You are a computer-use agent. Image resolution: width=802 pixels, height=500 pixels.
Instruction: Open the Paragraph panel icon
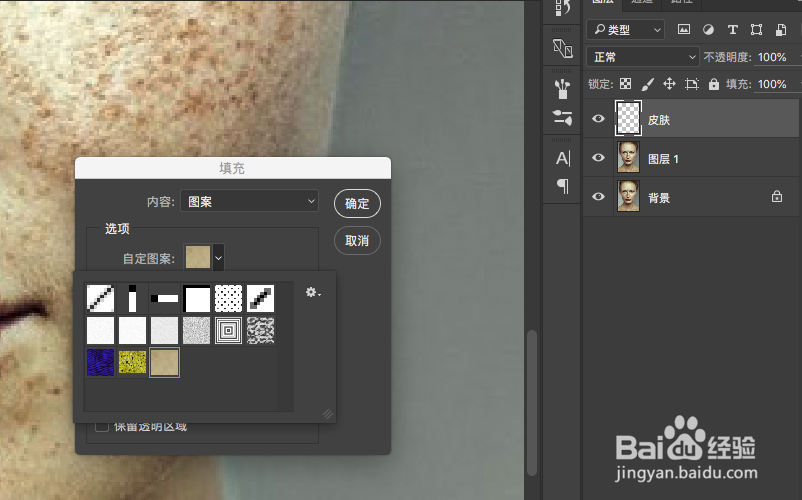(563, 186)
